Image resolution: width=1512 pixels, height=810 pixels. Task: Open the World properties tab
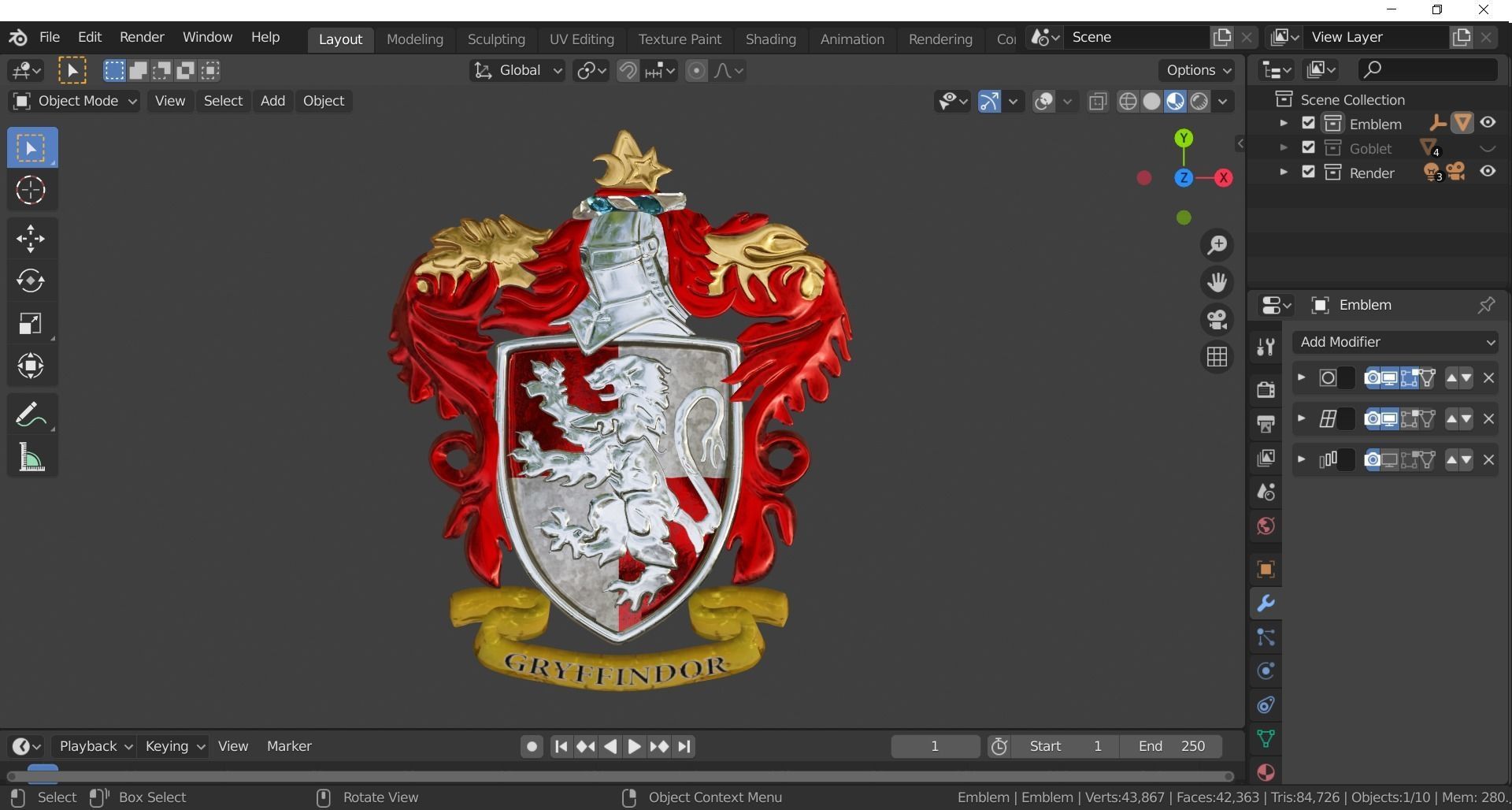coord(1266,526)
